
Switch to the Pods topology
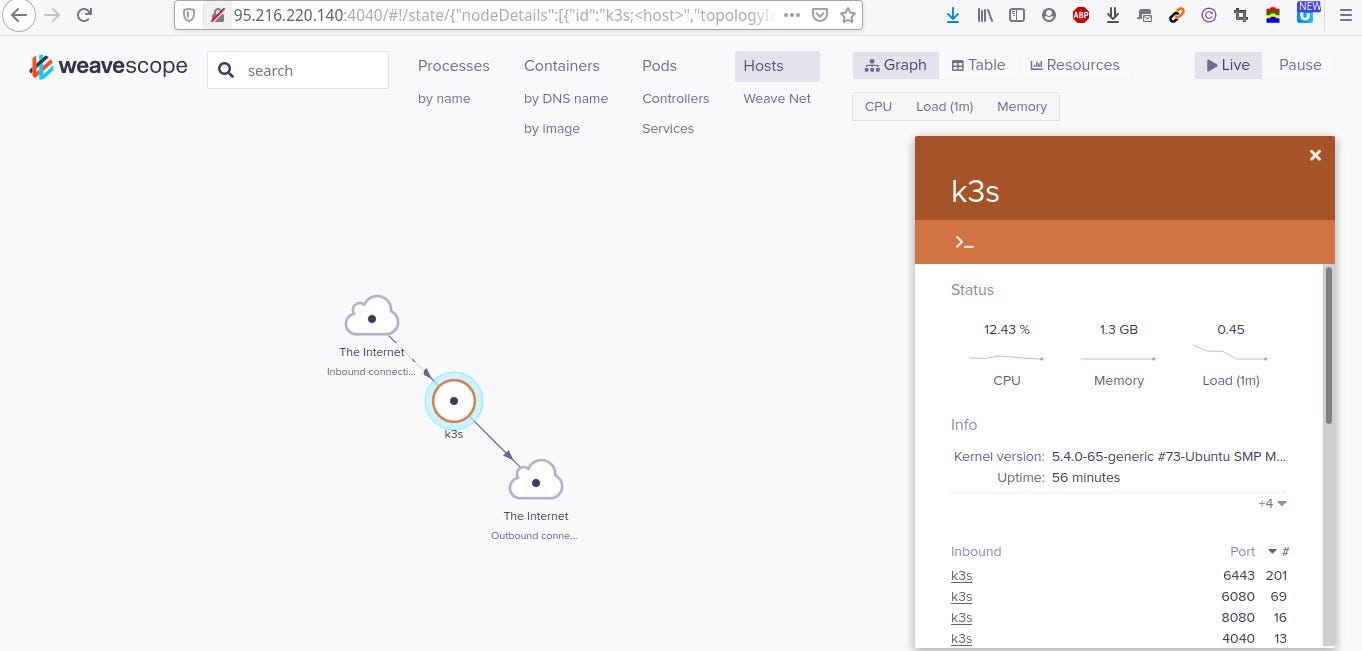click(x=659, y=66)
